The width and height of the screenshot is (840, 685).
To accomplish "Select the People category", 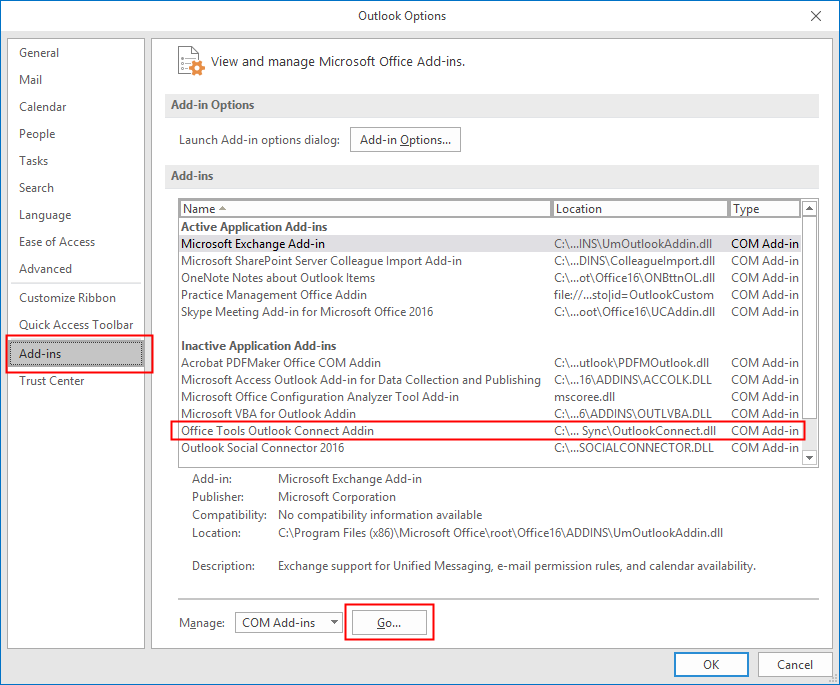I will pyautogui.click(x=37, y=133).
